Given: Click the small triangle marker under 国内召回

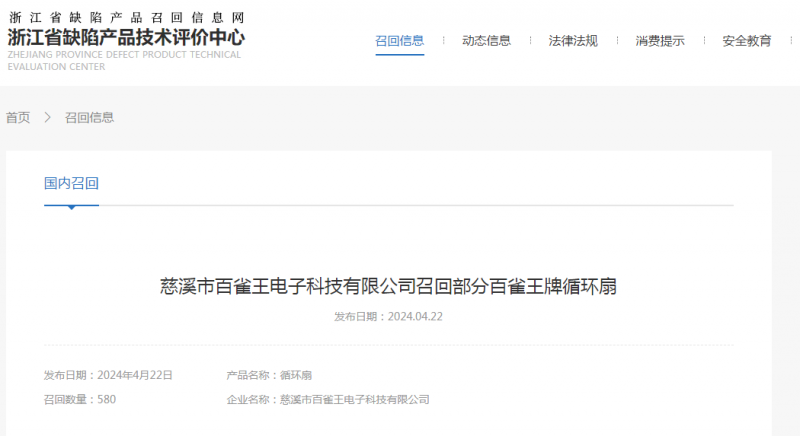Looking at the screenshot, I should [71, 208].
